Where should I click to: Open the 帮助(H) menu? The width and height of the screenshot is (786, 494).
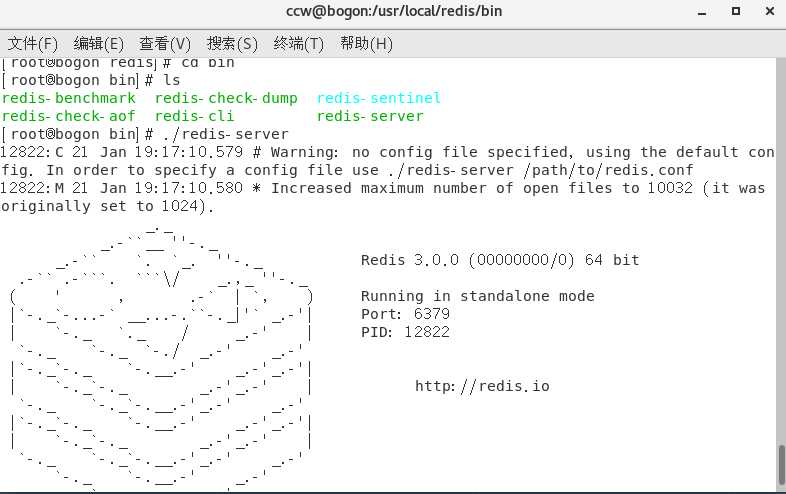pos(366,44)
